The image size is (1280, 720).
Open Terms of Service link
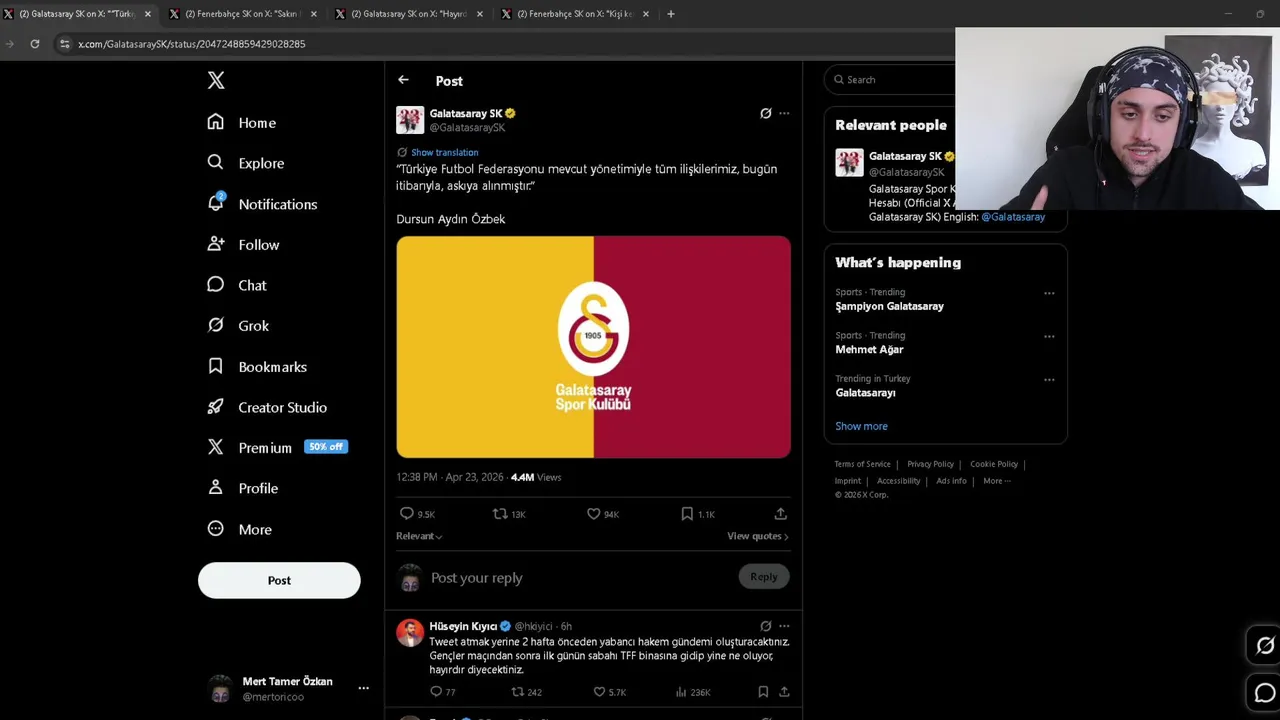click(x=862, y=464)
